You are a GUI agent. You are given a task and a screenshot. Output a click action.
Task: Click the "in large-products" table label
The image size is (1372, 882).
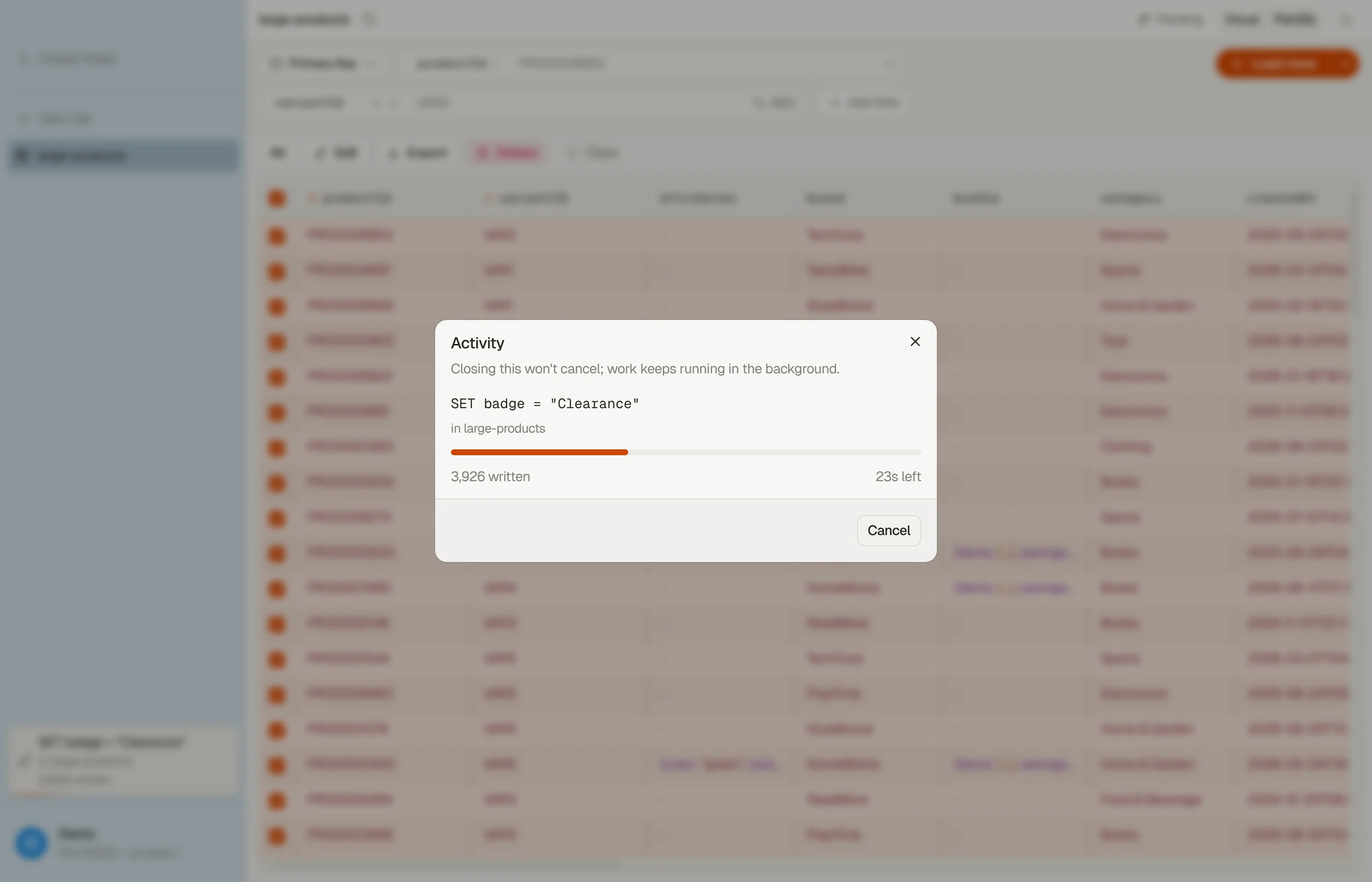click(498, 428)
